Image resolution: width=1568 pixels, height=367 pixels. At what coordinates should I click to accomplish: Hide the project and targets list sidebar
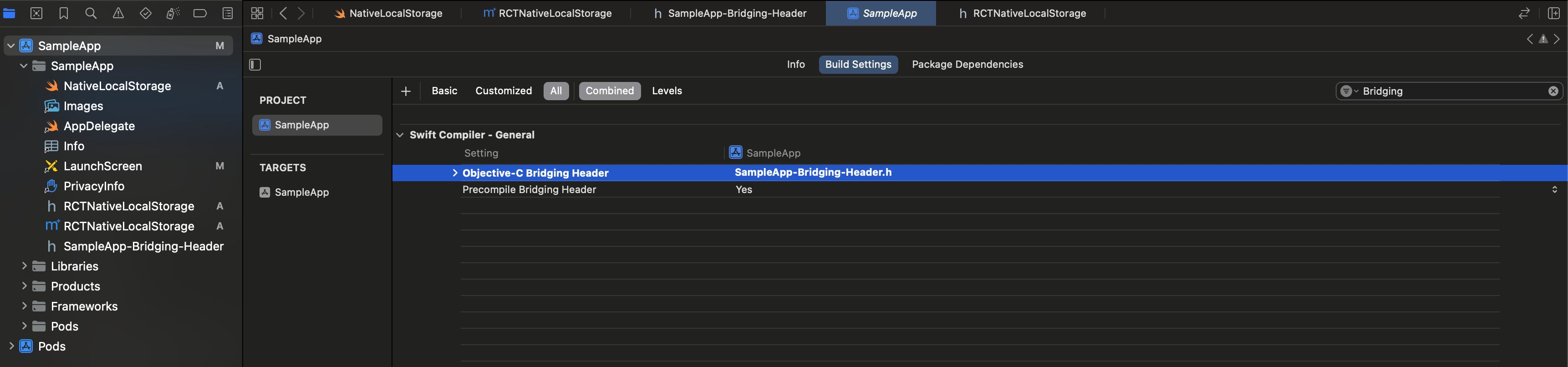coord(255,65)
